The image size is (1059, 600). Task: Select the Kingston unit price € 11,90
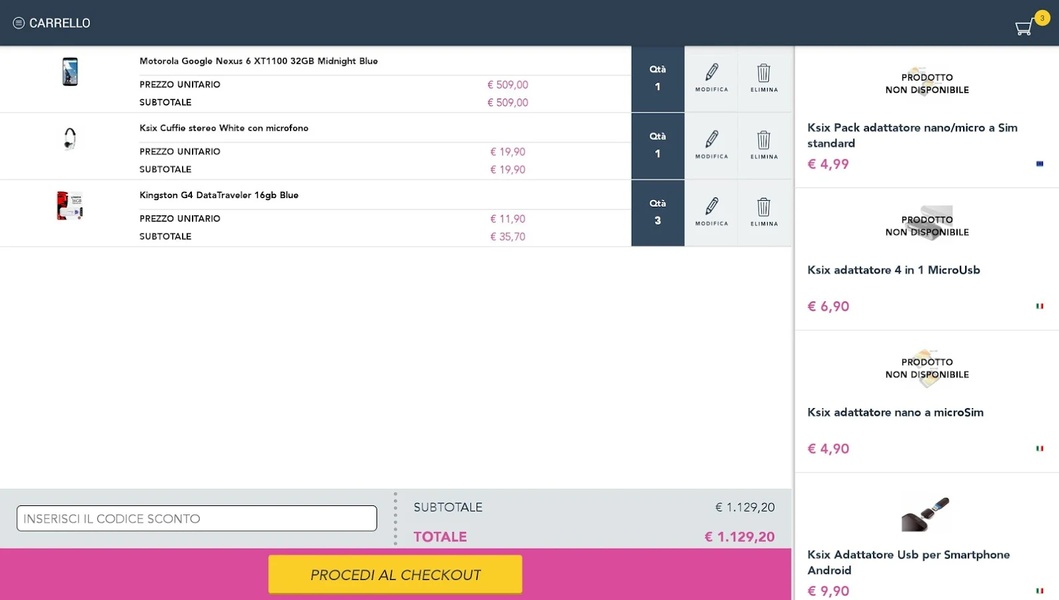click(507, 219)
